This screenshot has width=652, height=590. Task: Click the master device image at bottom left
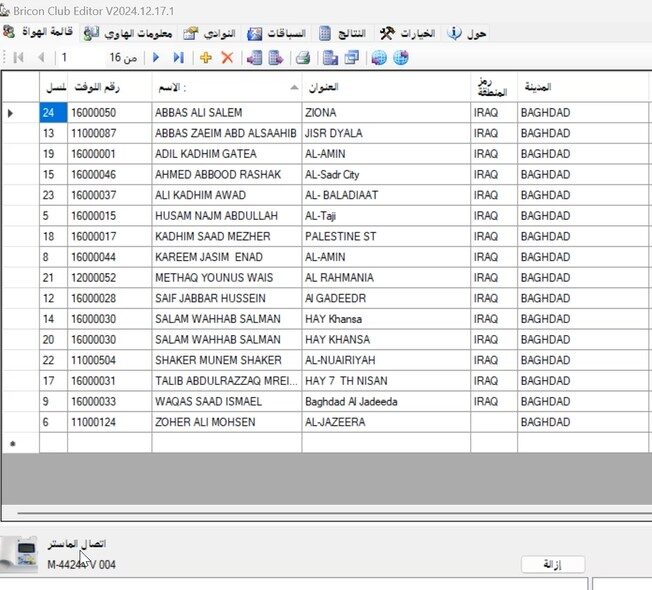click(x=20, y=553)
